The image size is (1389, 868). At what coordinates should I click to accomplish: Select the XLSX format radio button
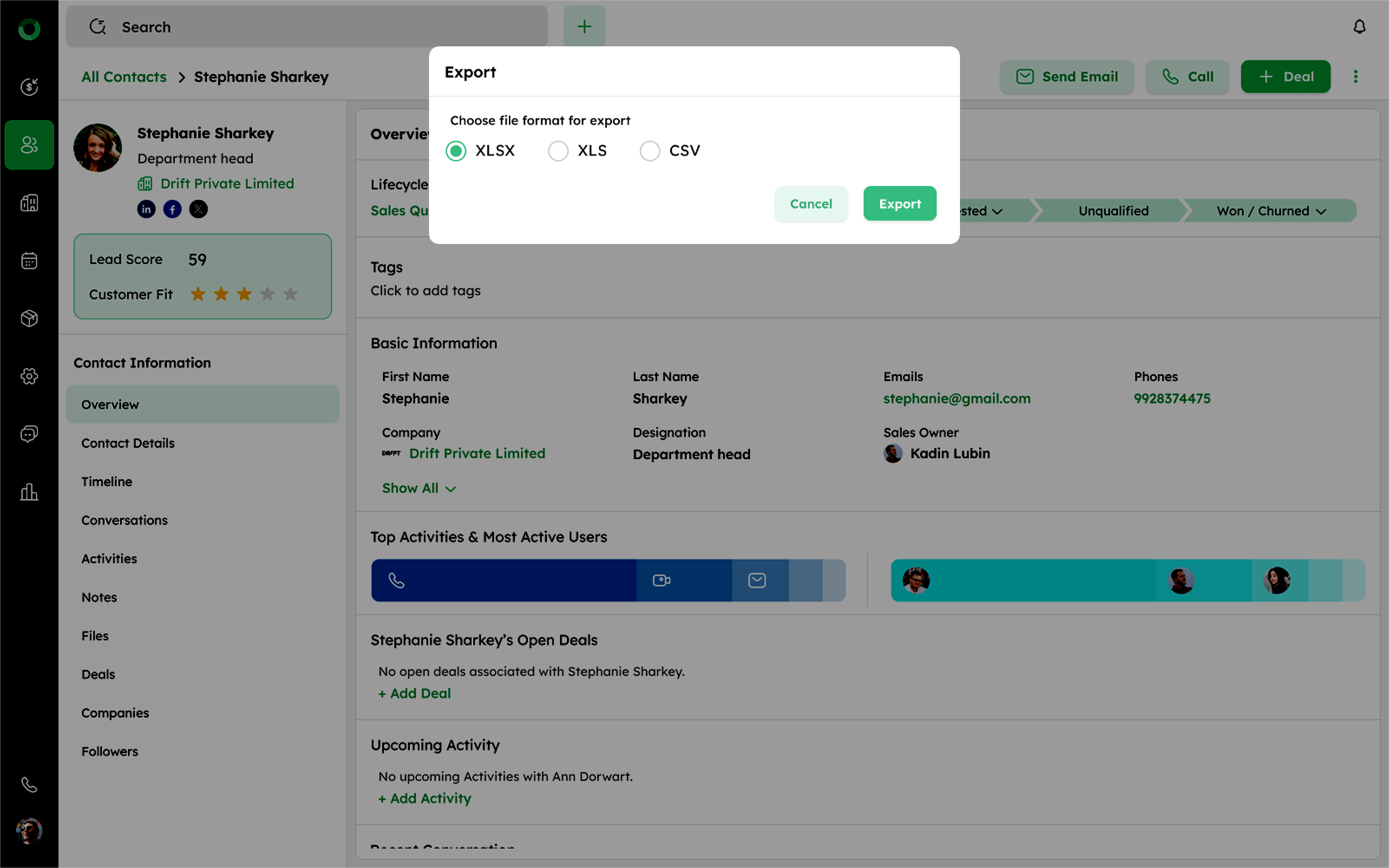[x=456, y=151]
